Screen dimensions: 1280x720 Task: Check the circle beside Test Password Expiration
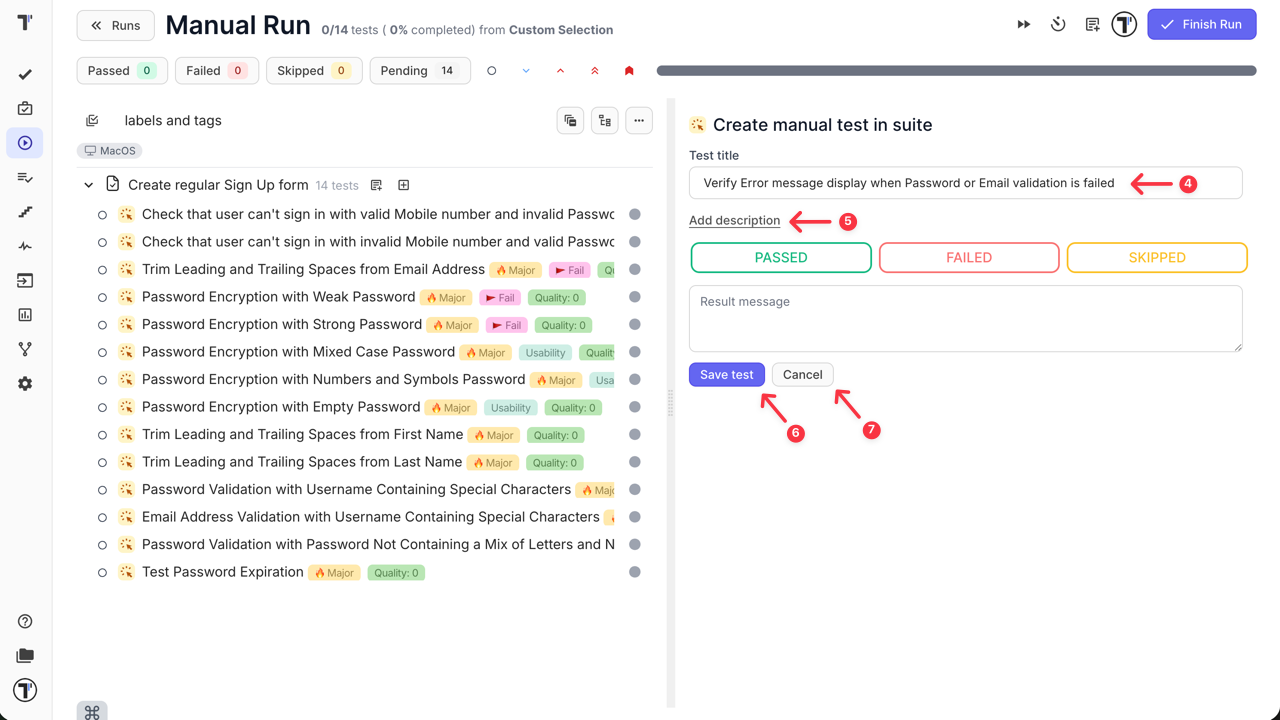coord(101,572)
